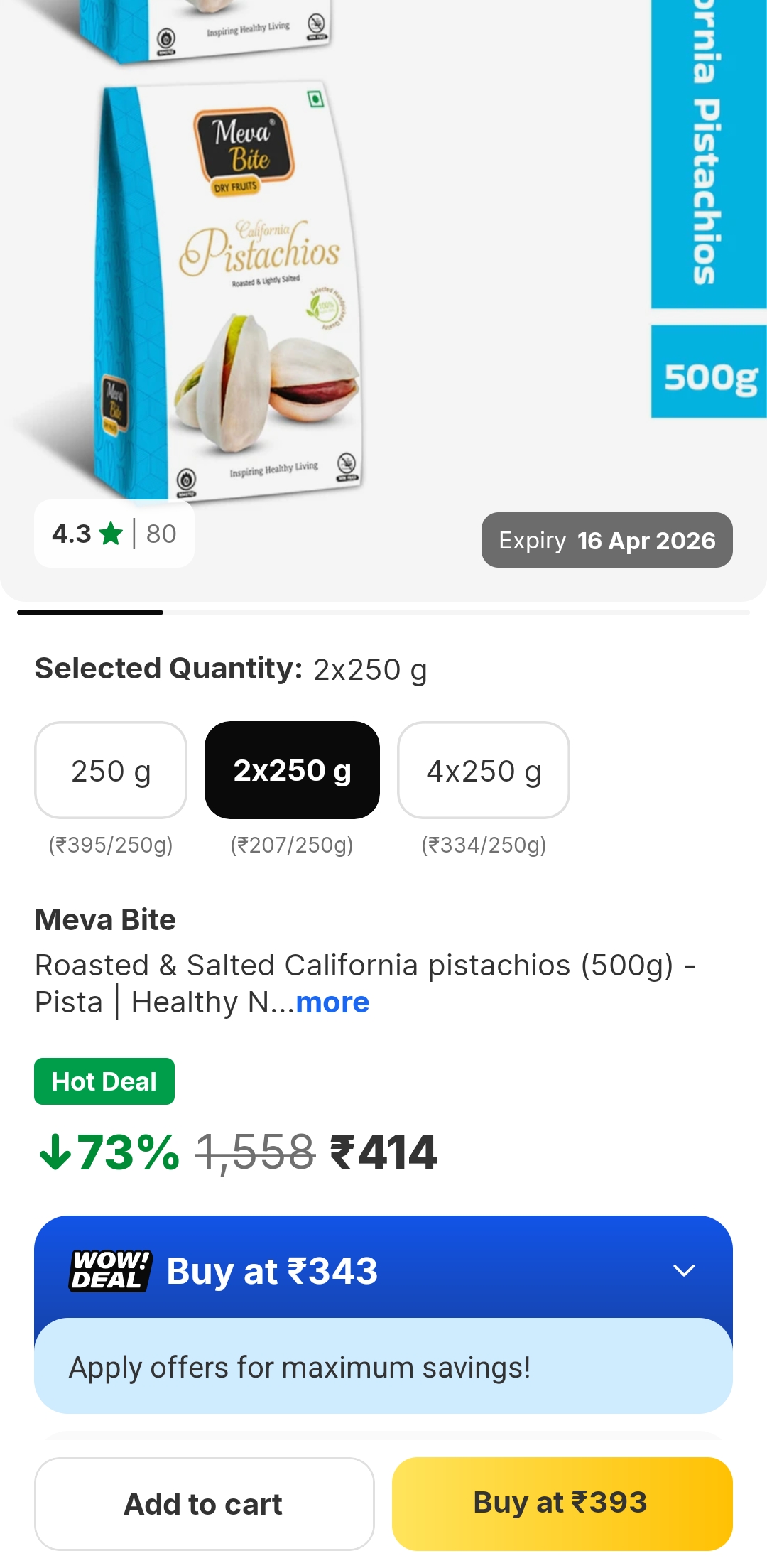Tap the green 73% discount arrow
This screenshot has height=1568, width=767.
point(55,1152)
